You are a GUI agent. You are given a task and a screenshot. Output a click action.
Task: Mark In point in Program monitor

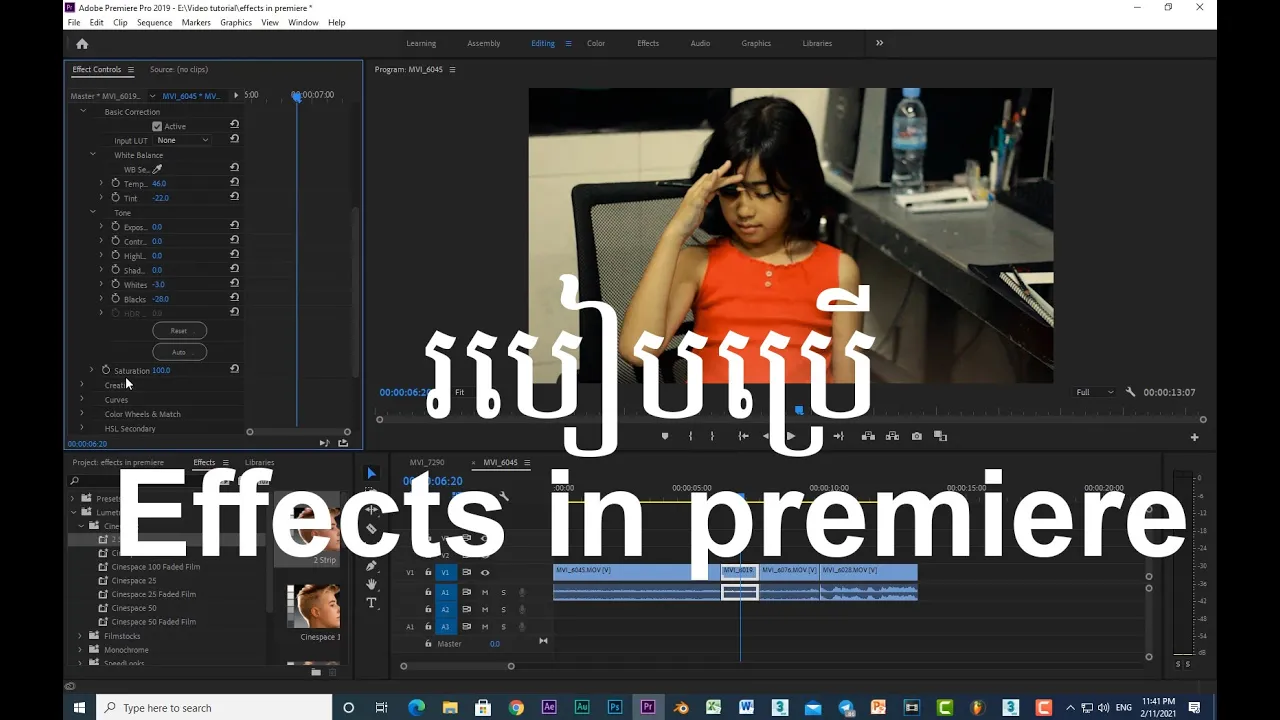tap(690, 436)
